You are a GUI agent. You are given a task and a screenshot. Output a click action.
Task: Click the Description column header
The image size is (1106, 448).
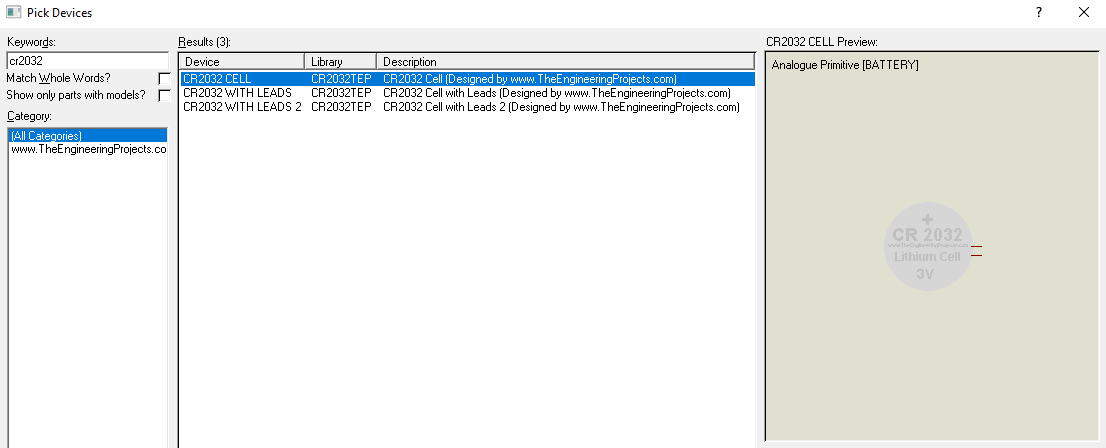564,62
